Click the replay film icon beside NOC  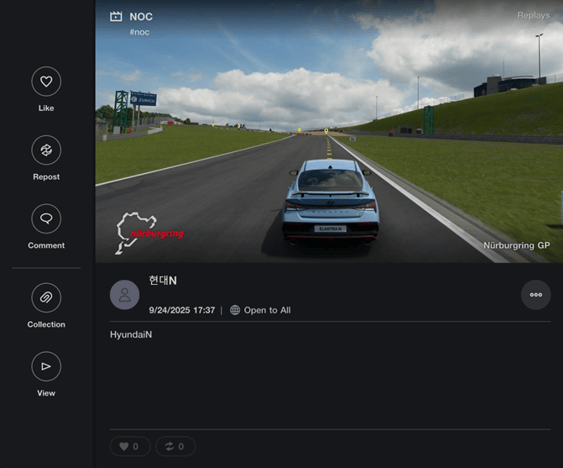[x=116, y=16]
